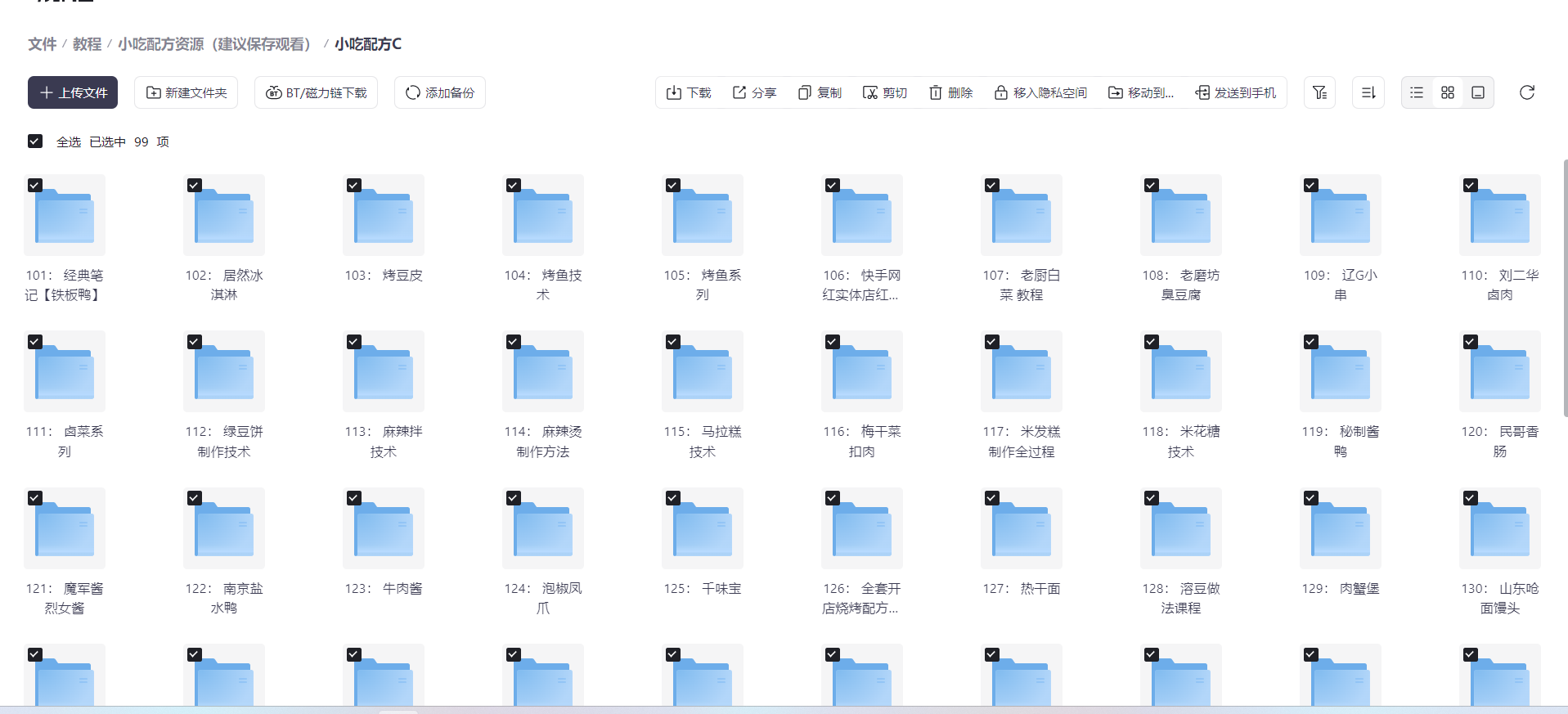Delete the selected items
This screenshot has height=714, width=1568.
pyautogui.click(x=950, y=92)
